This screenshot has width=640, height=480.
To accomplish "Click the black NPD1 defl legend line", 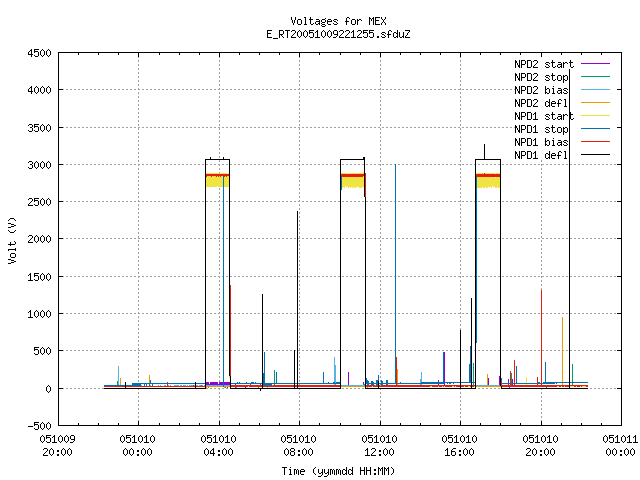I will point(596,155).
